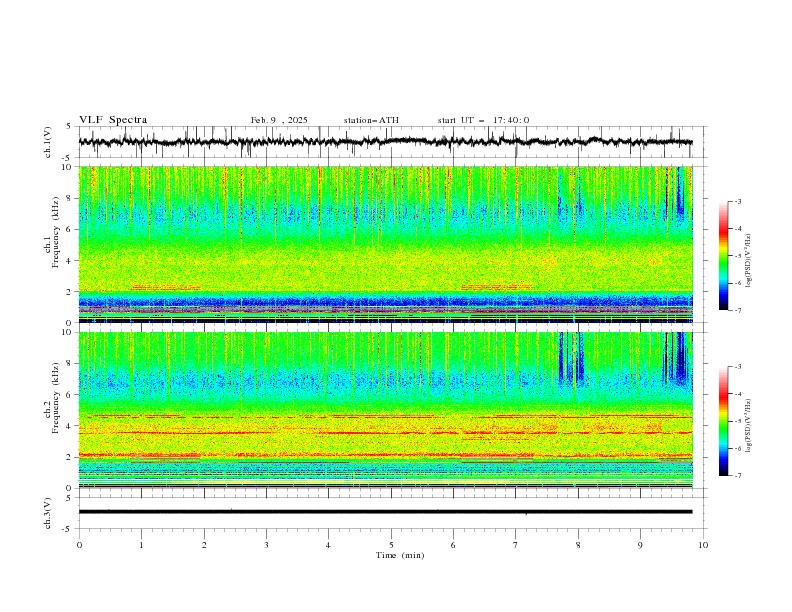This screenshot has height=612, width=792.
Task: Select the upper colorbar "log(PSD)(V²/Hz)" label
Action: click(749, 261)
